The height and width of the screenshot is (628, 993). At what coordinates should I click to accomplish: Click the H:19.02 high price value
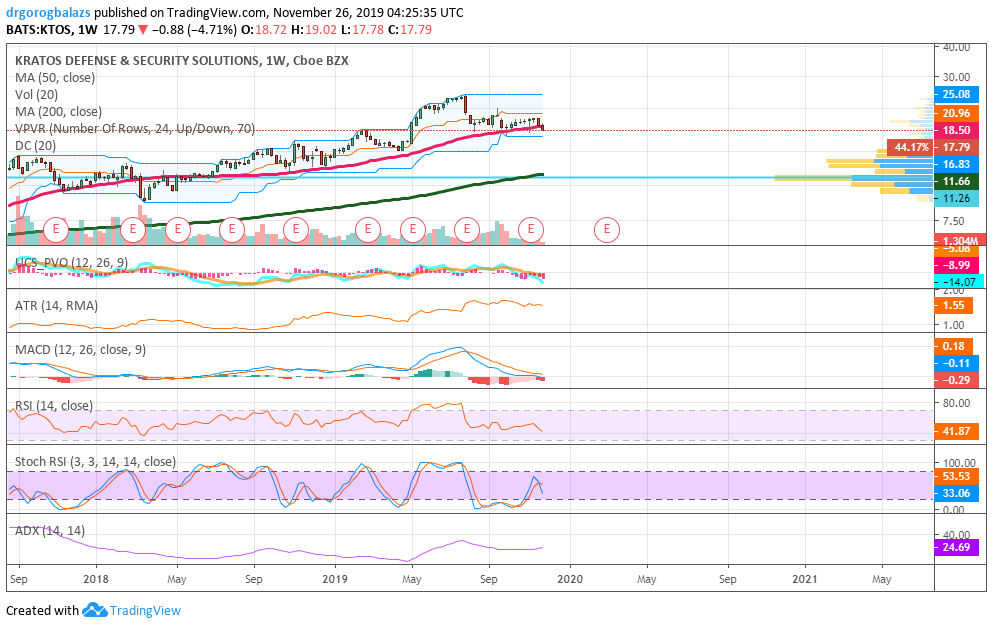(313, 30)
